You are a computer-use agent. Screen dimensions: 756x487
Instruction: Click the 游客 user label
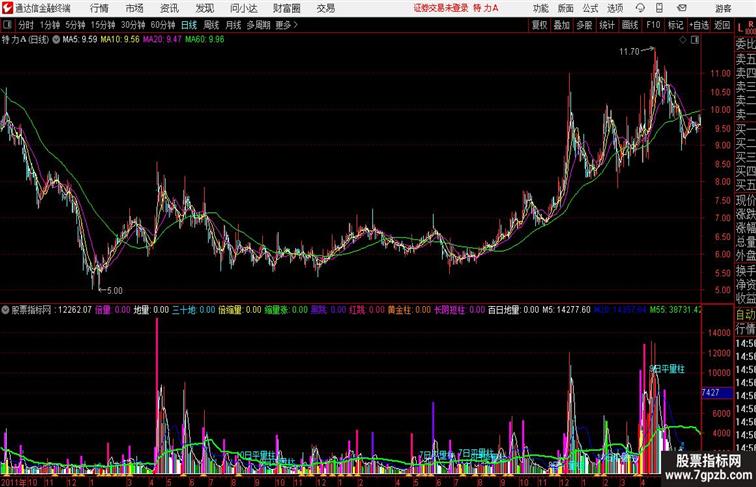pos(723,8)
